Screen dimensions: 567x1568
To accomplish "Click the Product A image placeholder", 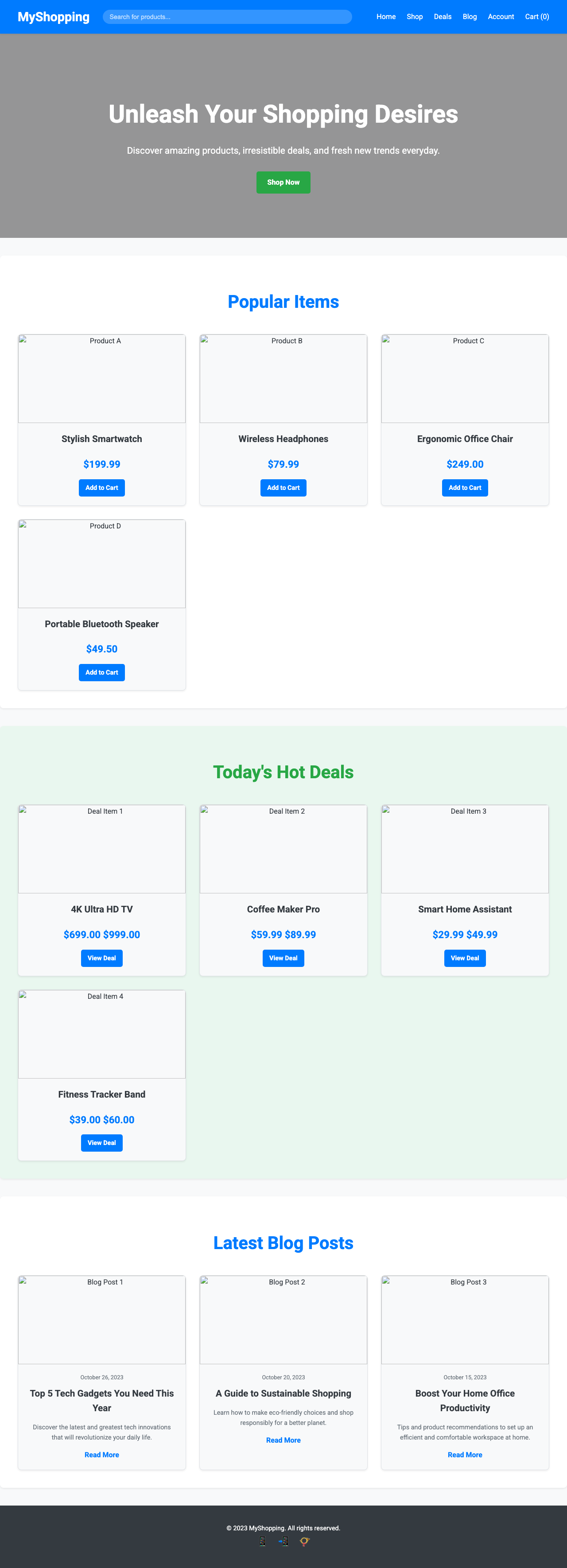I will pyautogui.click(x=101, y=379).
